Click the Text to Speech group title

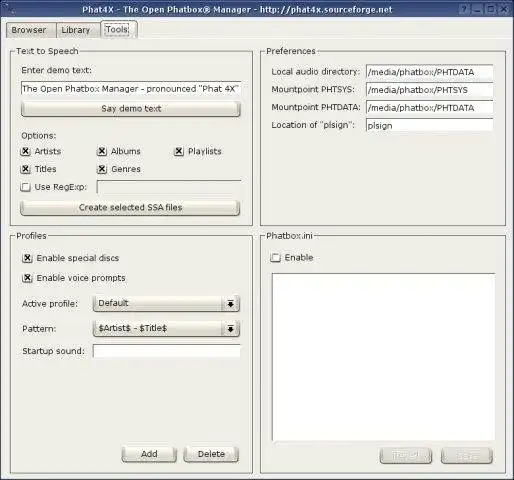tap(47, 51)
